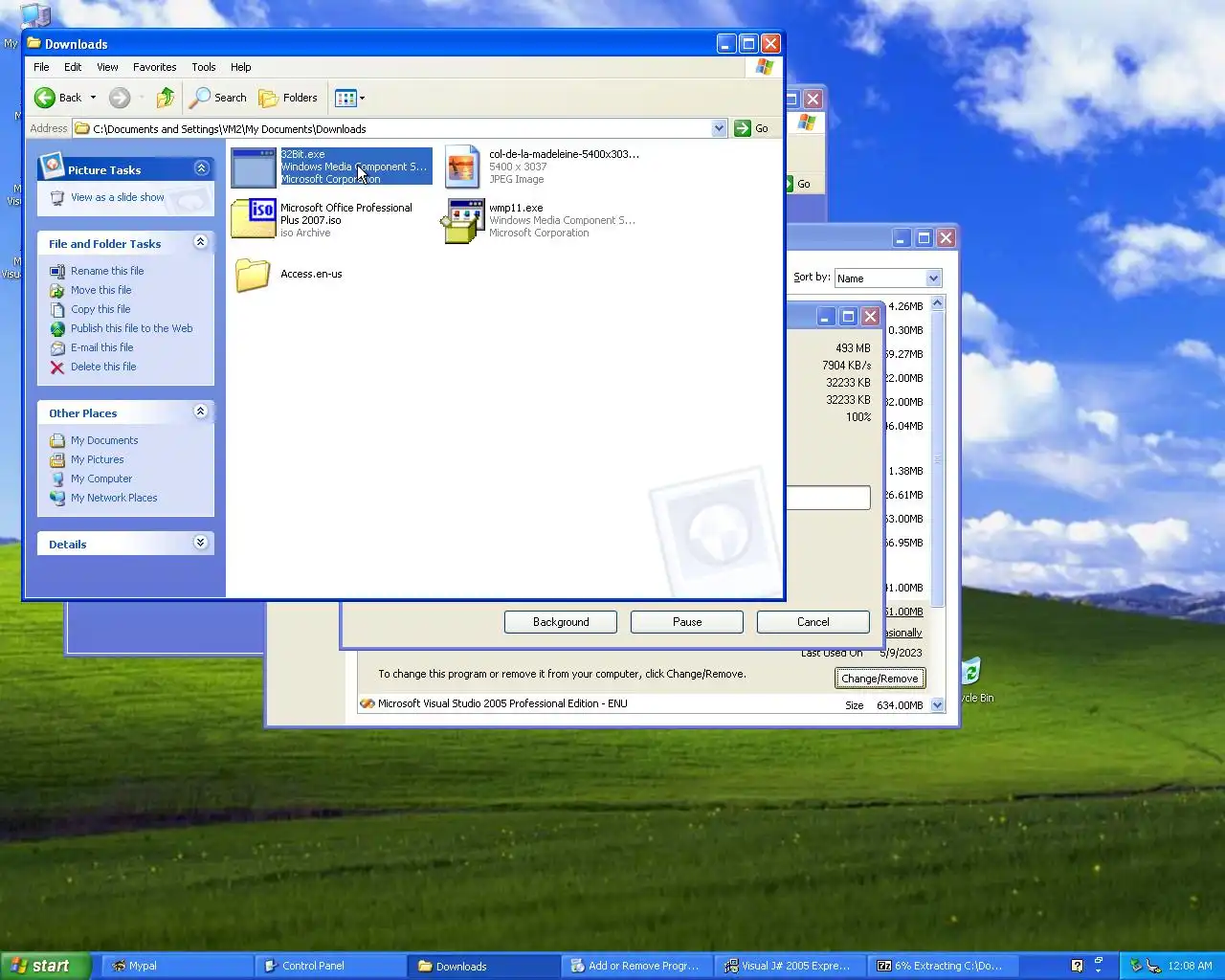
Task: Select the wmp11.exe installer icon
Action: click(462, 221)
